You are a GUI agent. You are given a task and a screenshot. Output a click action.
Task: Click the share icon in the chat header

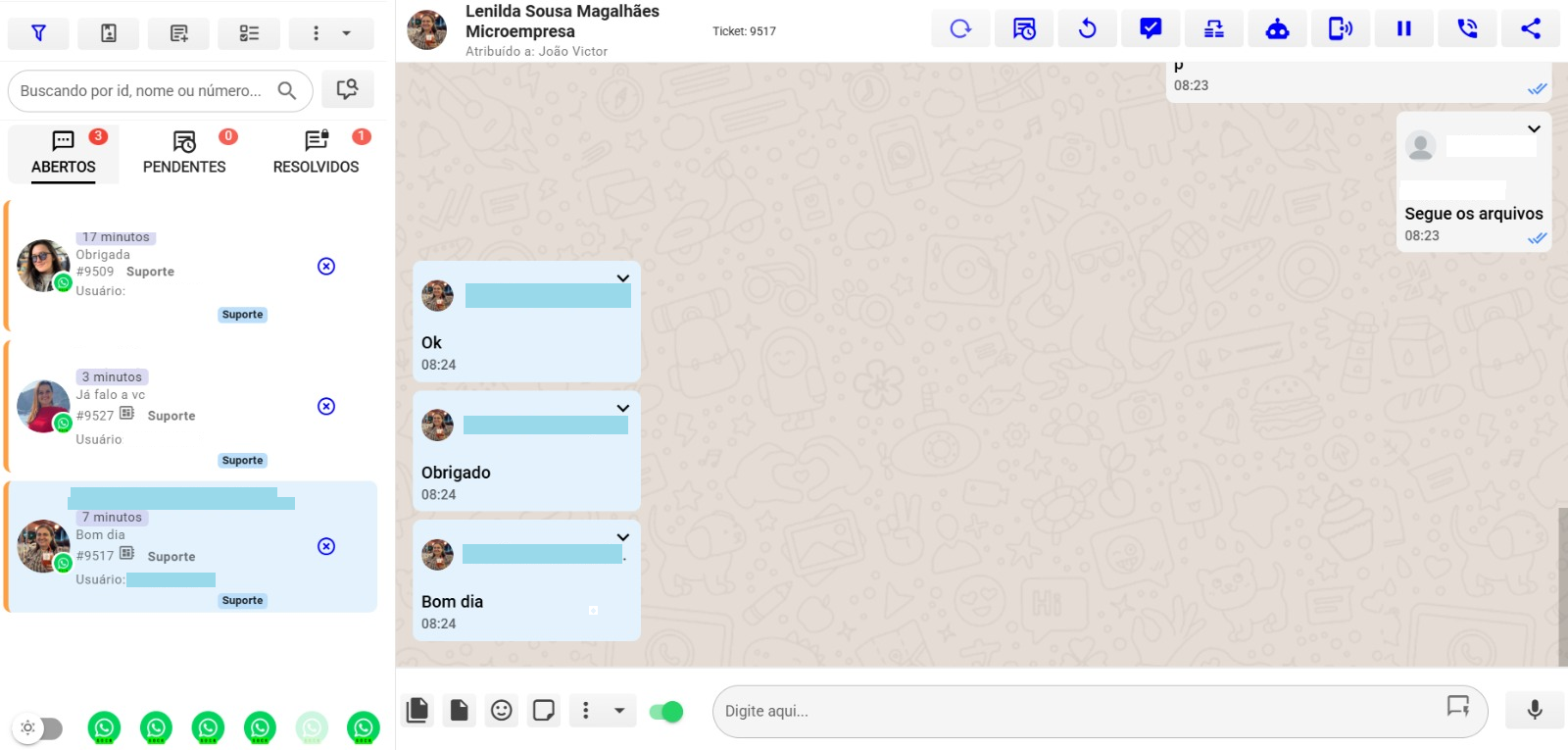coord(1530,29)
